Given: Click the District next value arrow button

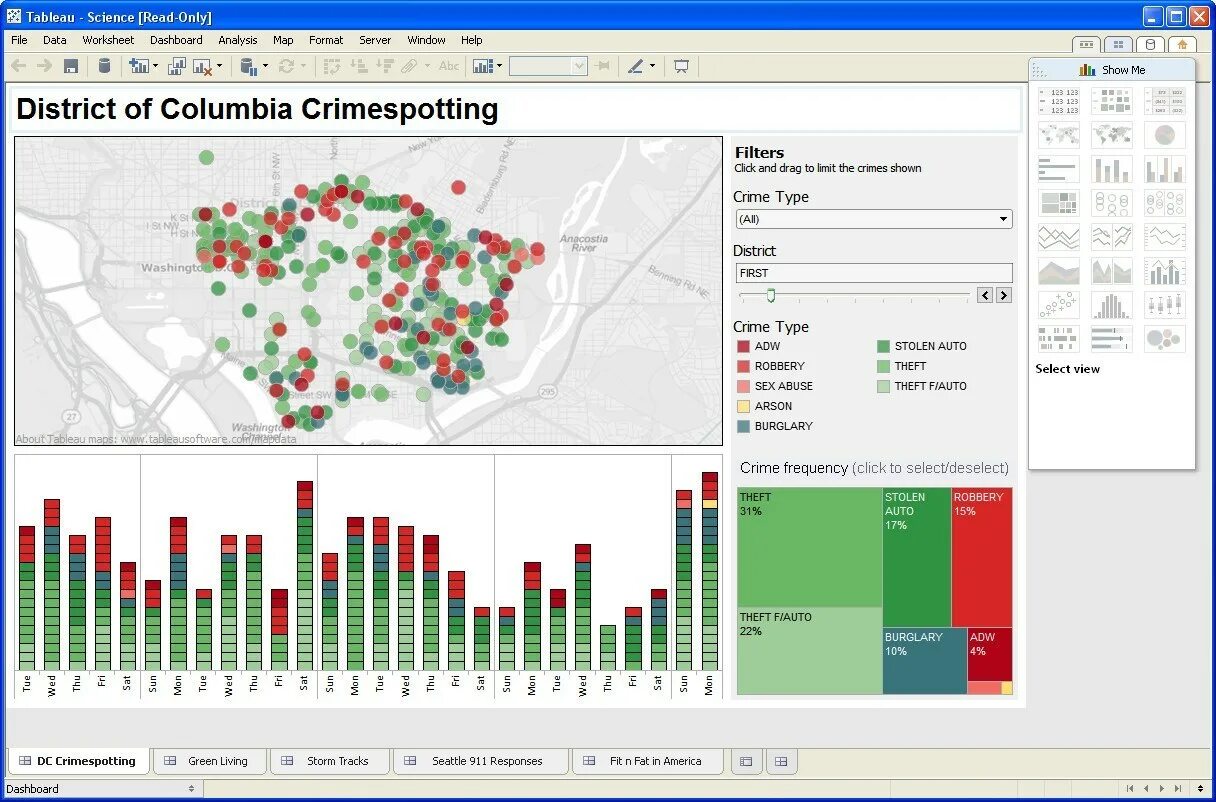Looking at the screenshot, I should (x=1003, y=295).
